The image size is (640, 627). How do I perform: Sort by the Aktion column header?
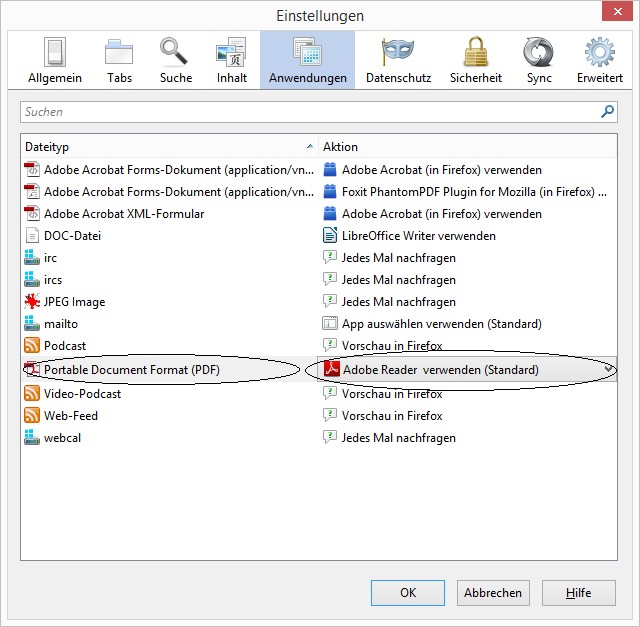[468, 147]
